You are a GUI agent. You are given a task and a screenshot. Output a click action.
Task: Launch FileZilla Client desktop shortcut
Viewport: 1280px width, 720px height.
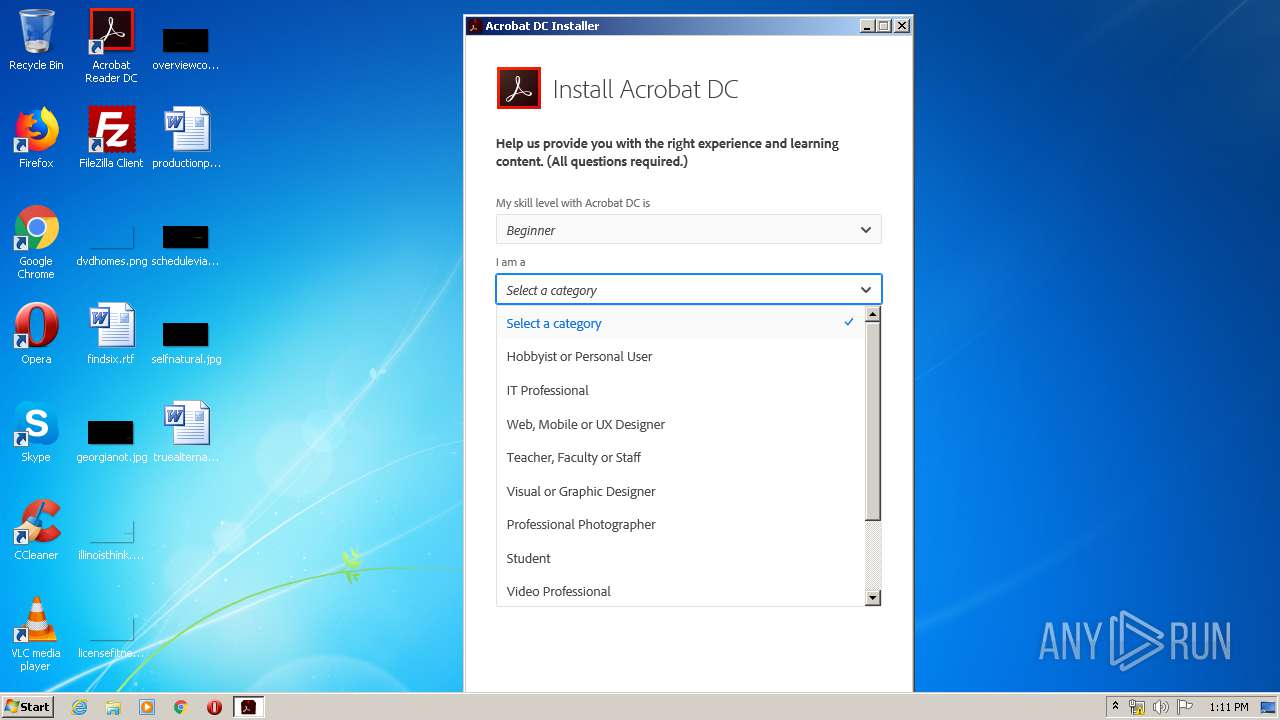click(111, 138)
